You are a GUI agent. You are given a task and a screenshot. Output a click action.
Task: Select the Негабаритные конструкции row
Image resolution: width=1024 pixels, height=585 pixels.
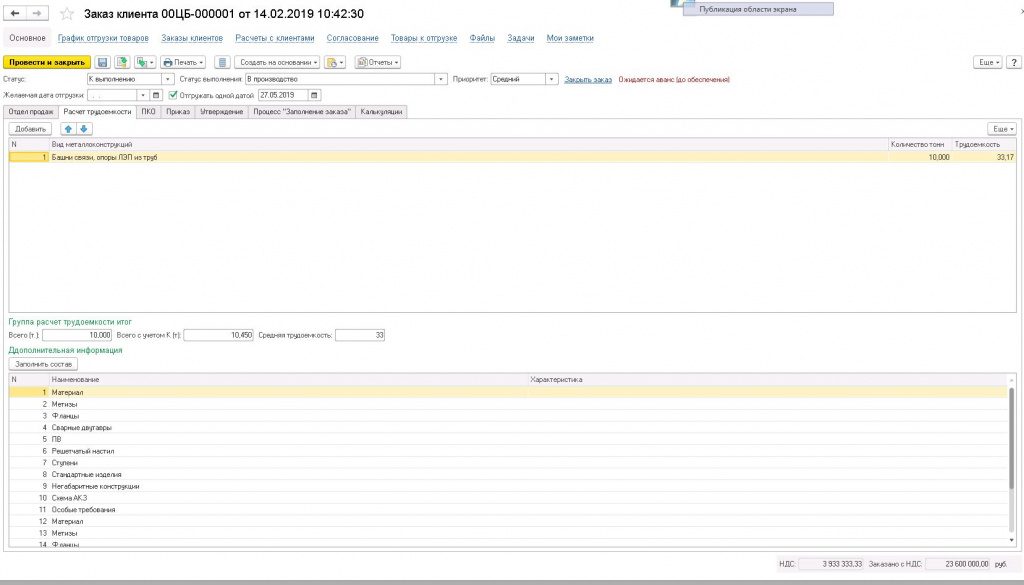click(x=508, y=486)
